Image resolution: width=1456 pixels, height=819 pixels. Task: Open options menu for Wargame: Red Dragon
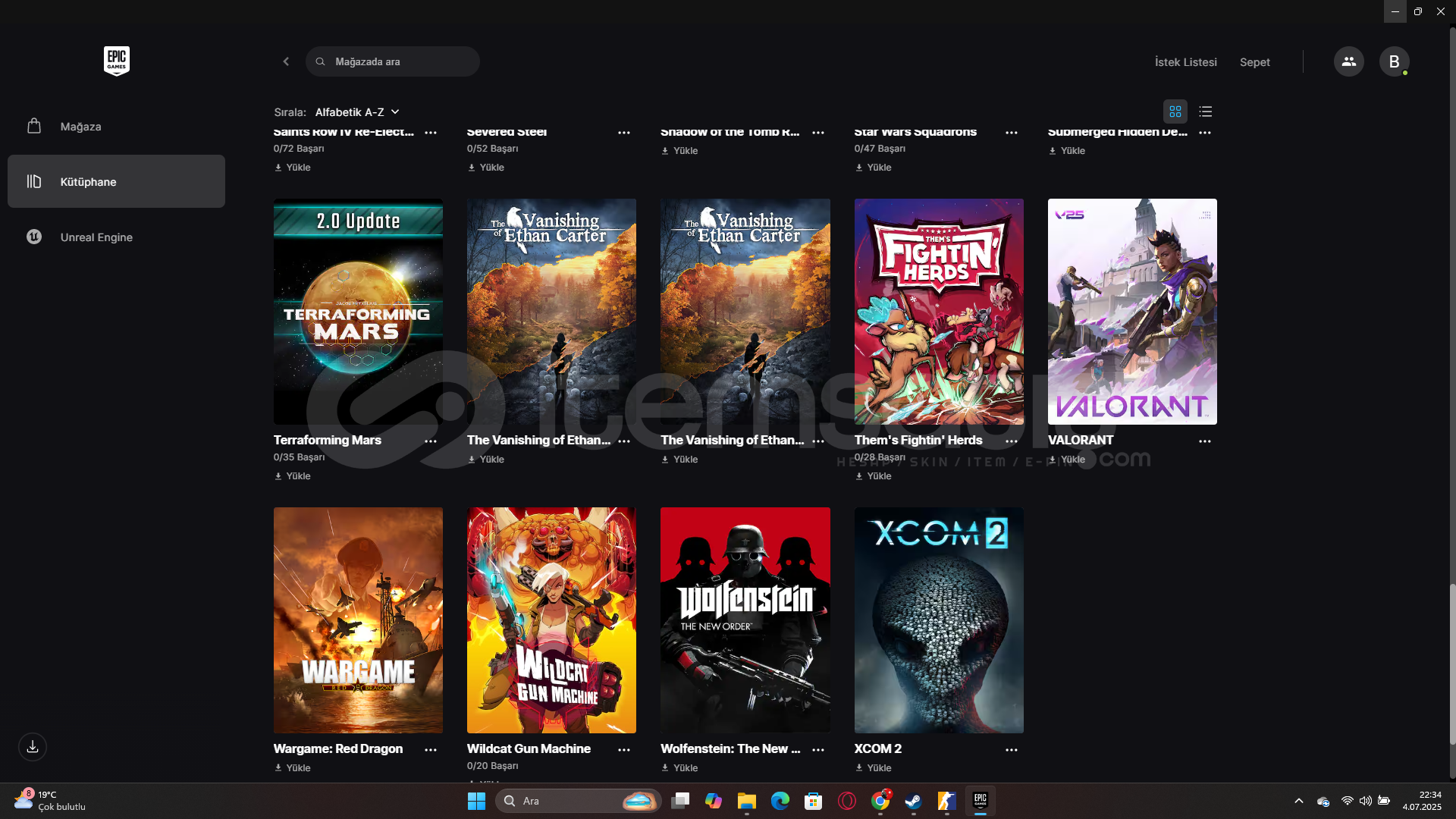click(431, 749)
